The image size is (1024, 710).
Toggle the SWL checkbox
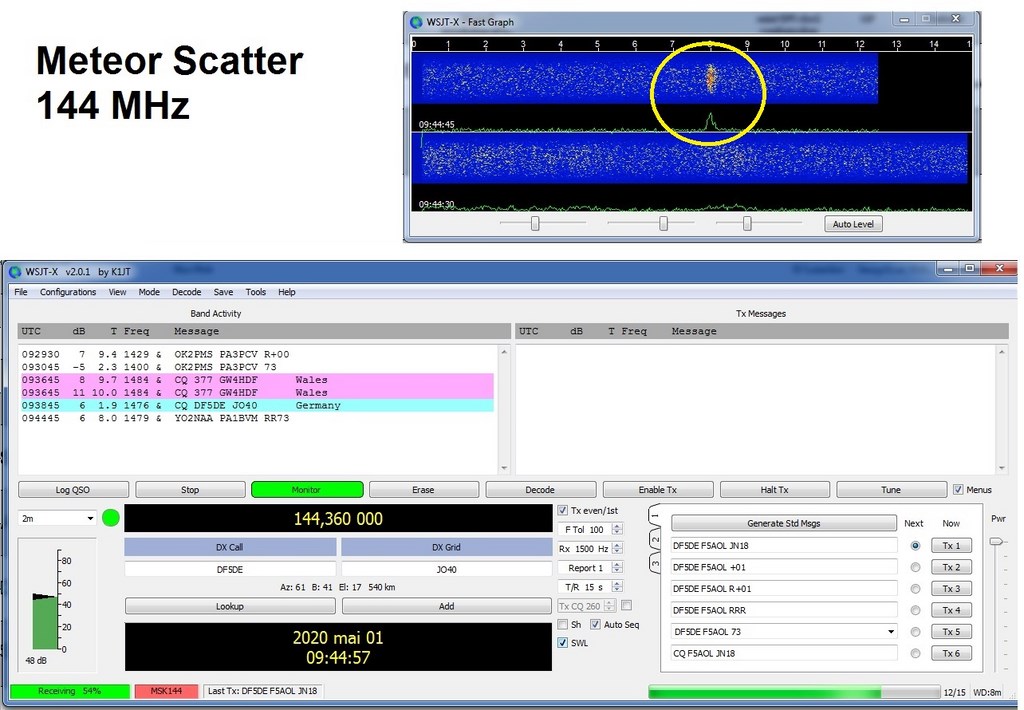562,643
